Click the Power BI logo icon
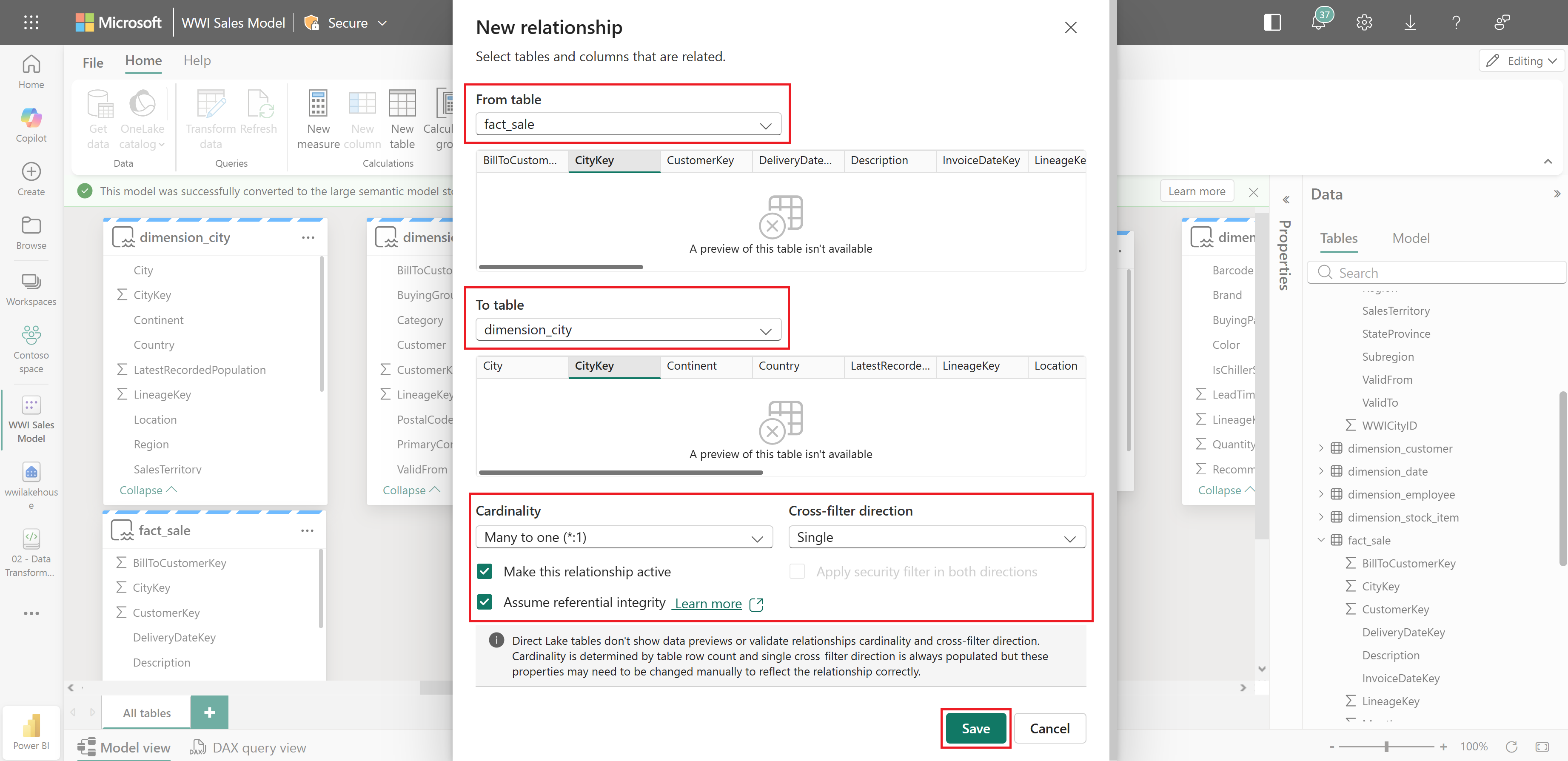 31,725
